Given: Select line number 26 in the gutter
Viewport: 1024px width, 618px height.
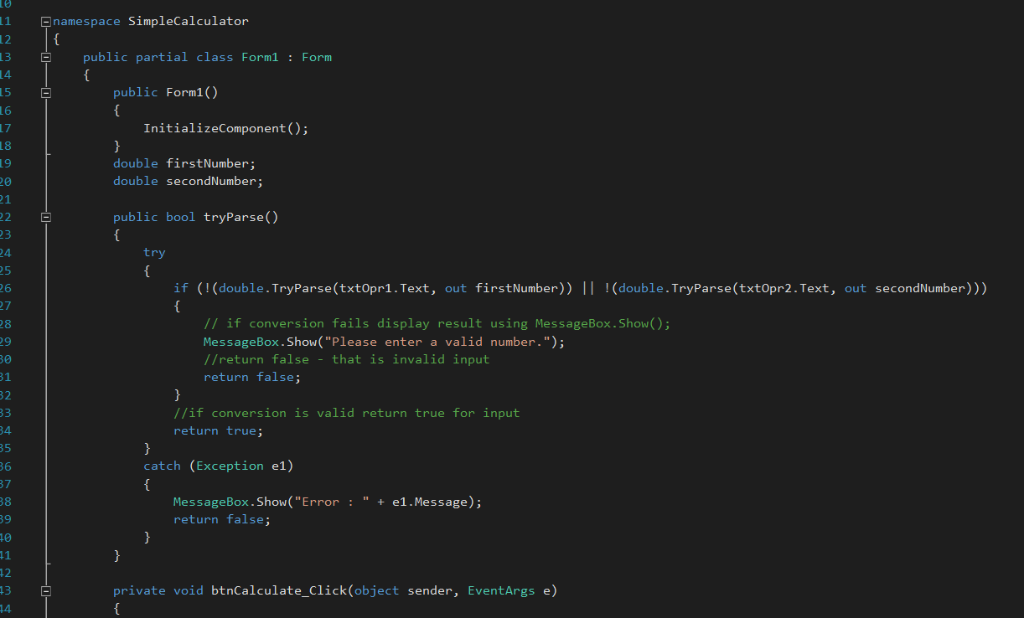Looking at the screenshot, I should click(10, 287).
